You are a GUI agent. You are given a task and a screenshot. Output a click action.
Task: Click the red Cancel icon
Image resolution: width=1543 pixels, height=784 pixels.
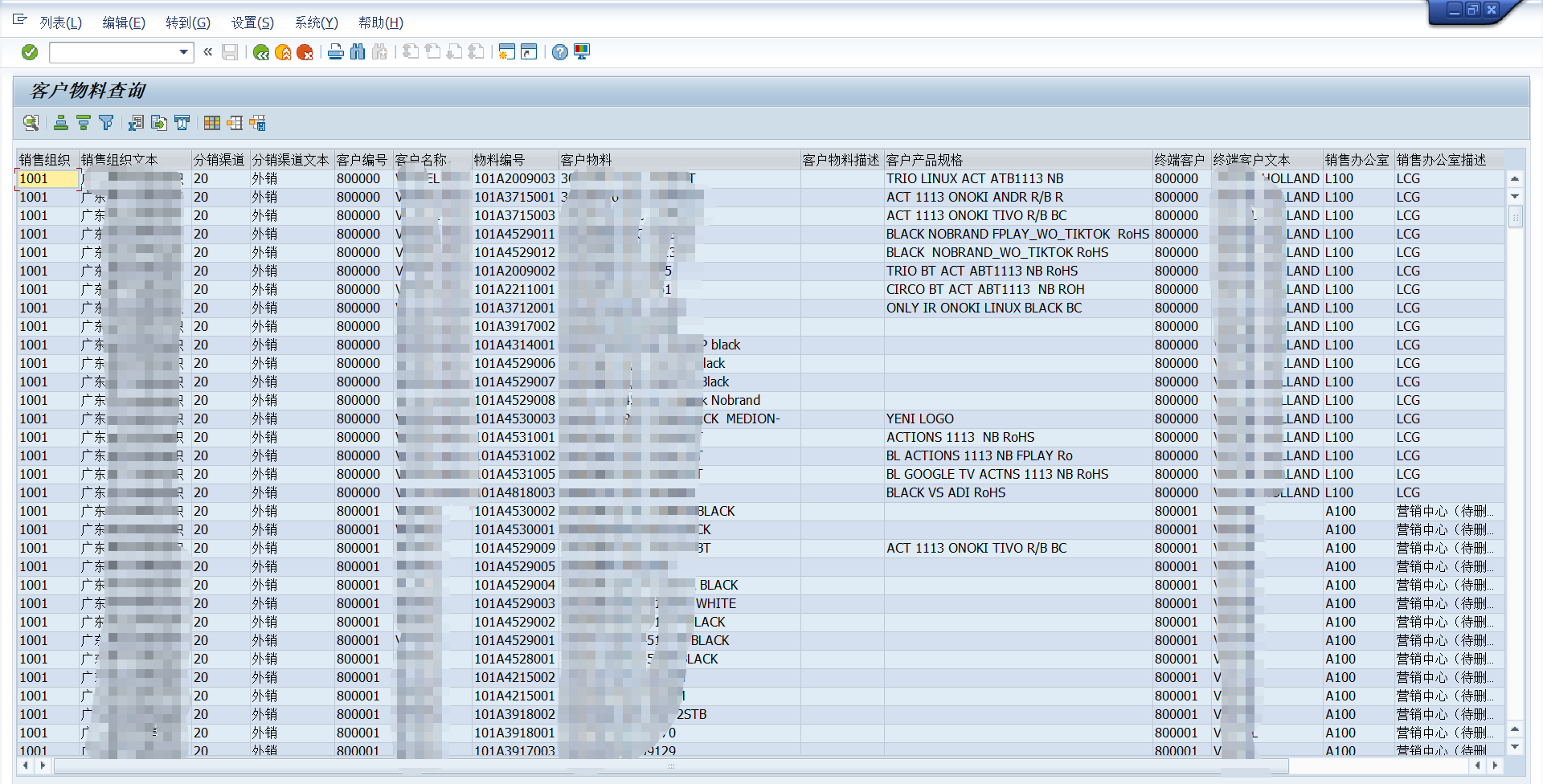point(305,52)
